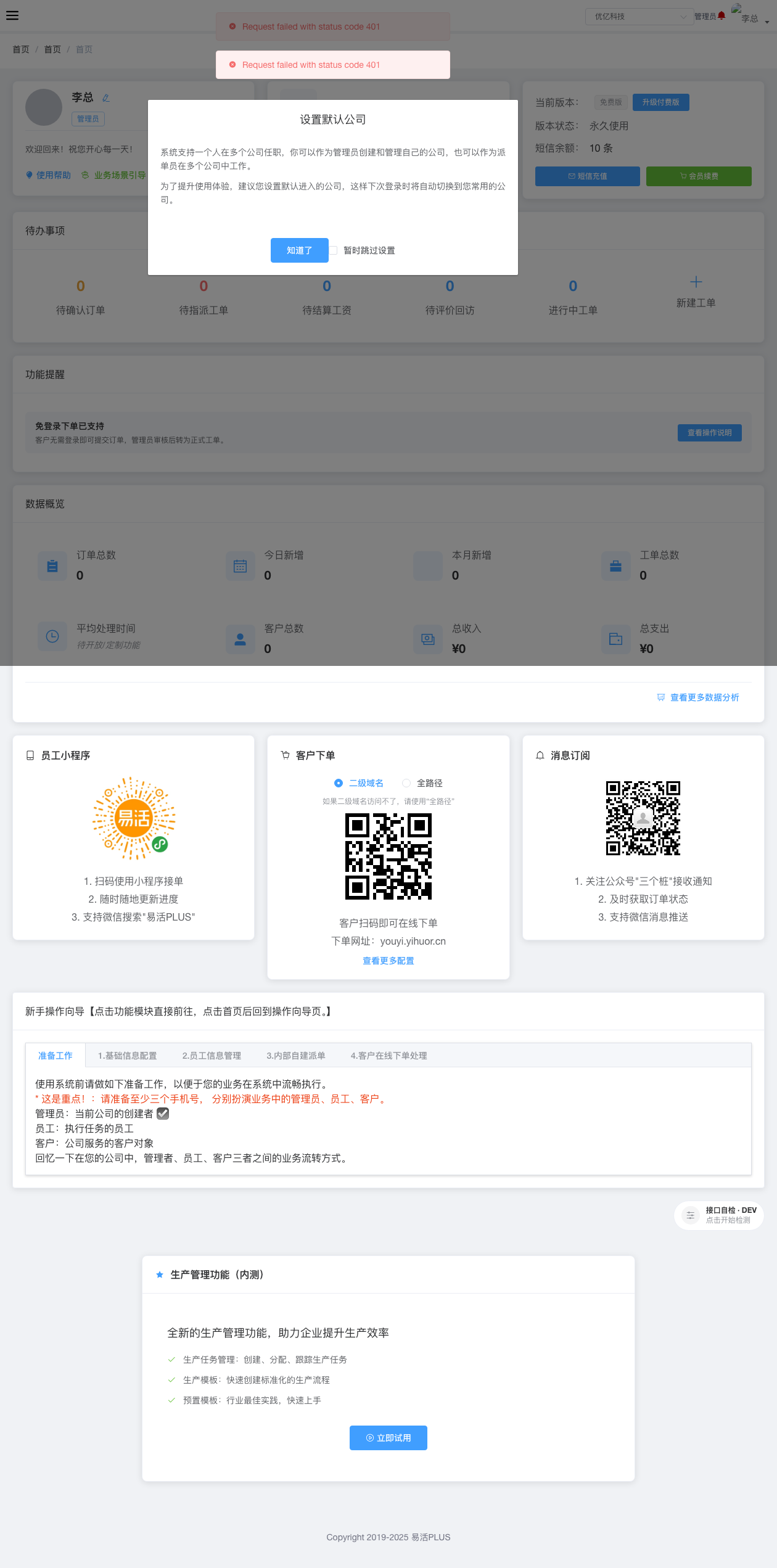Click the 客户总数 person icon
The image size is (777, 1568).
240,639
